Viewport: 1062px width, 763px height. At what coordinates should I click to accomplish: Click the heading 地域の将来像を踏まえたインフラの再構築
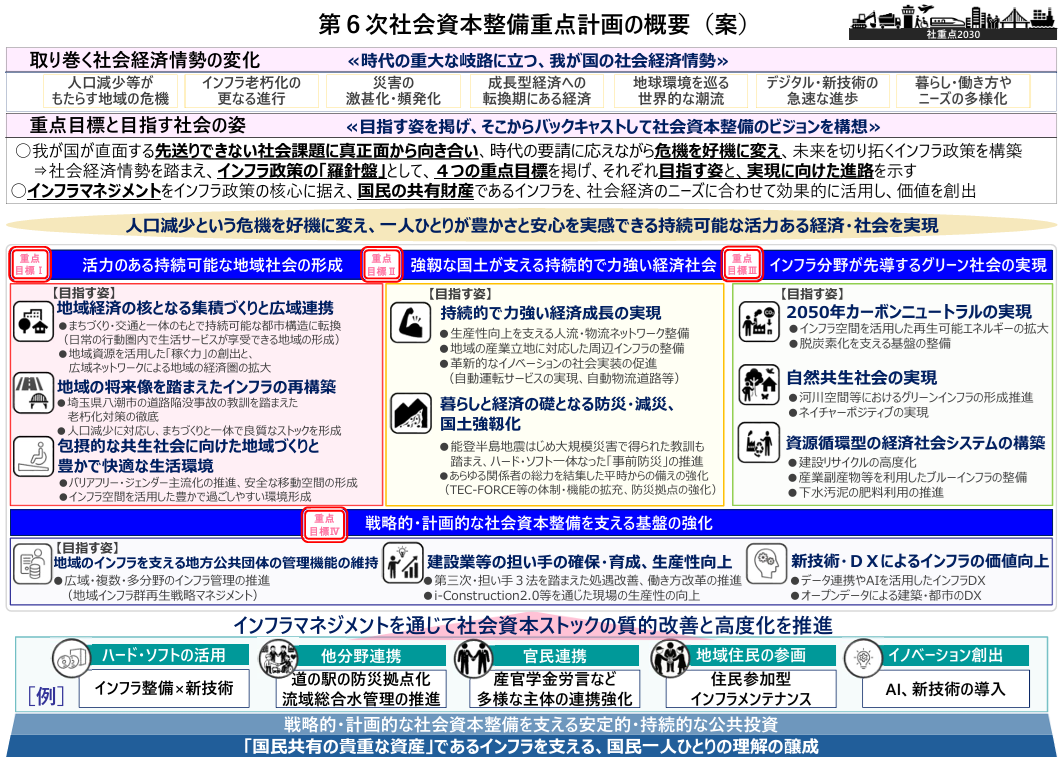pos(196,387)
